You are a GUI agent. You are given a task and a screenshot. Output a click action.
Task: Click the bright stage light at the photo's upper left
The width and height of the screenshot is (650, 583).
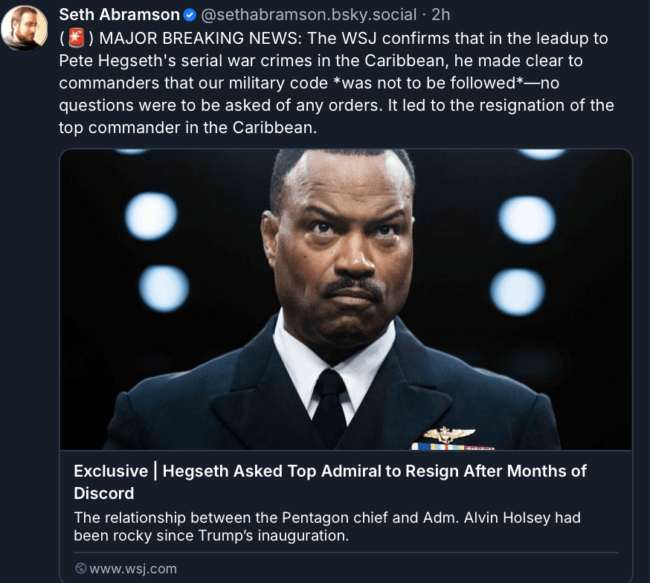tap(151, 216)
